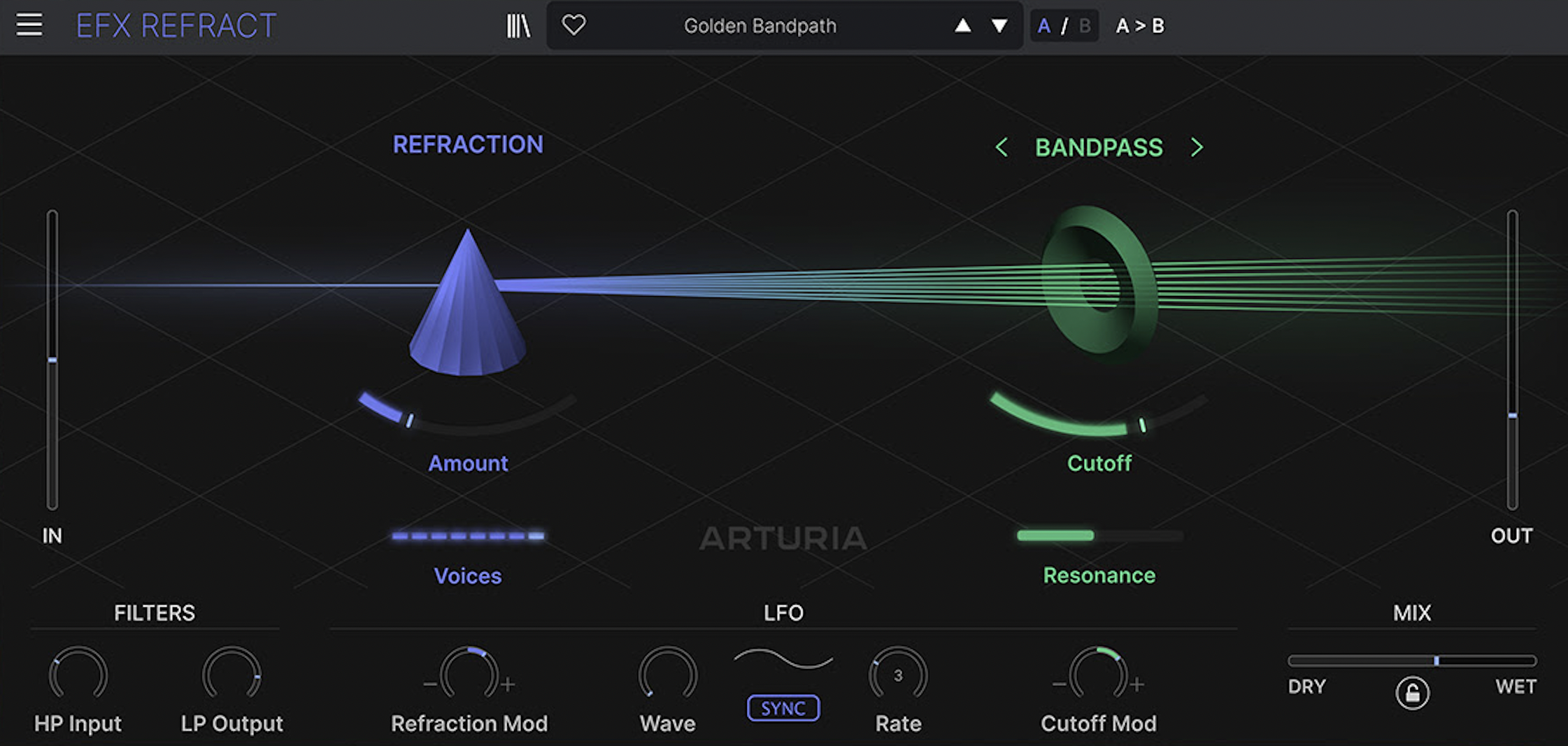Open the preset library browser icon
This screenshot has width=1568, height=746.
[518, 26]
